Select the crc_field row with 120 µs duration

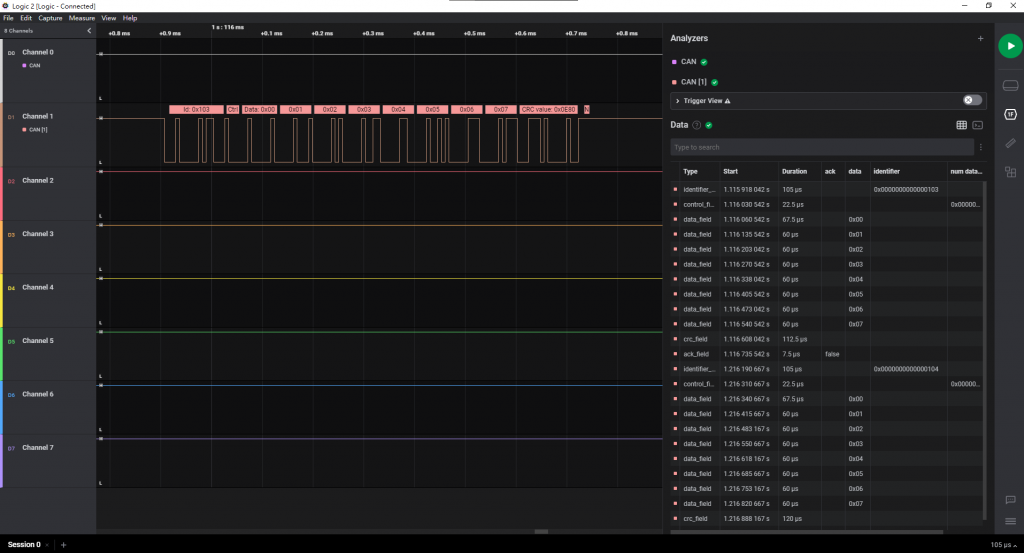click(x=826, y=518)
